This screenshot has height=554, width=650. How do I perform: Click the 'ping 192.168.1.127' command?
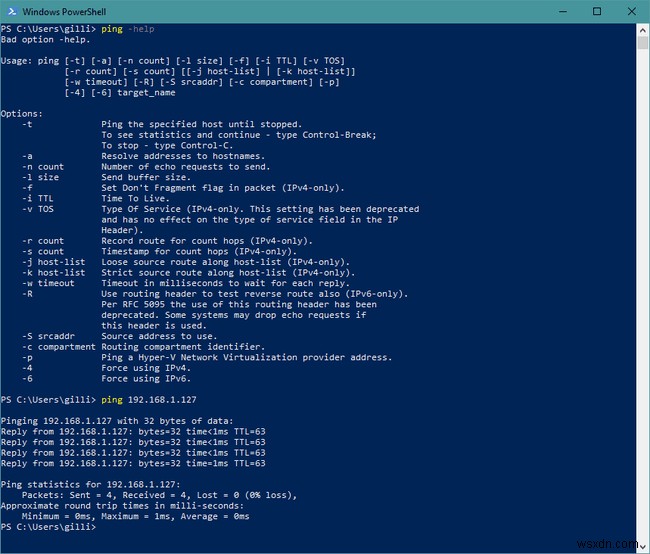point(149,400)
